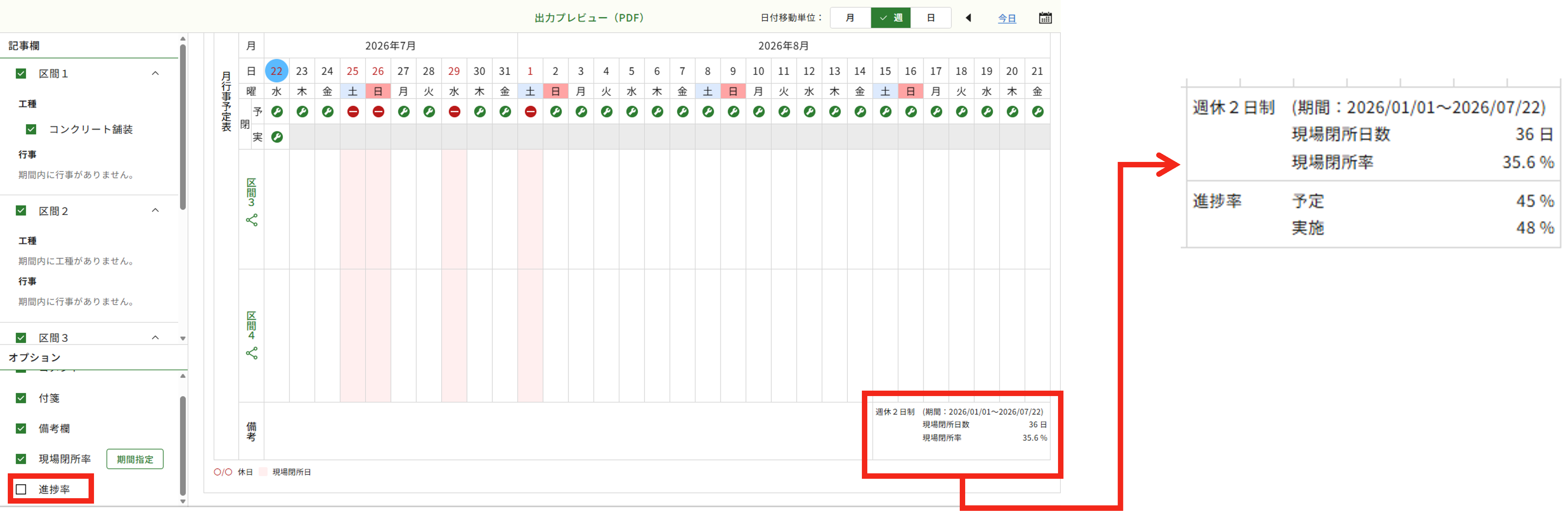The image size is (1568, 511).
Task: Click the 備考 row label
Action: 251,431
